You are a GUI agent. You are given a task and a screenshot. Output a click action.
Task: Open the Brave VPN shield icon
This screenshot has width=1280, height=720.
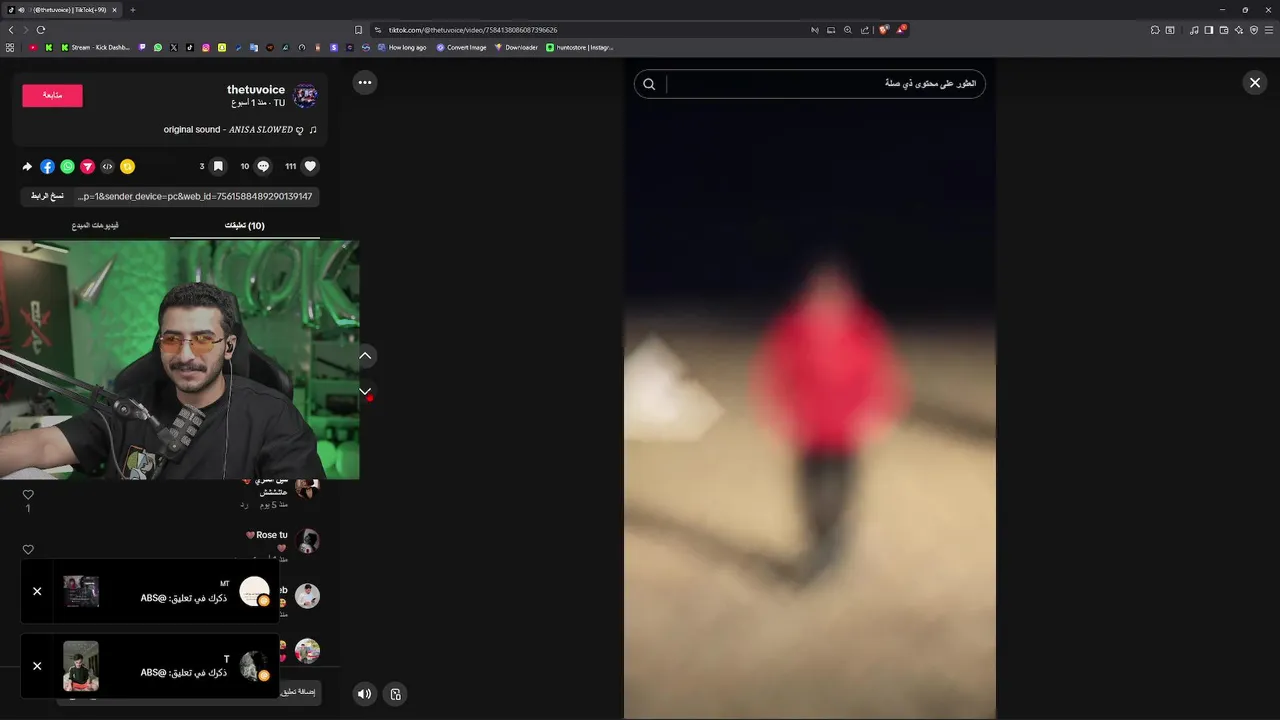click(1254, 30)
